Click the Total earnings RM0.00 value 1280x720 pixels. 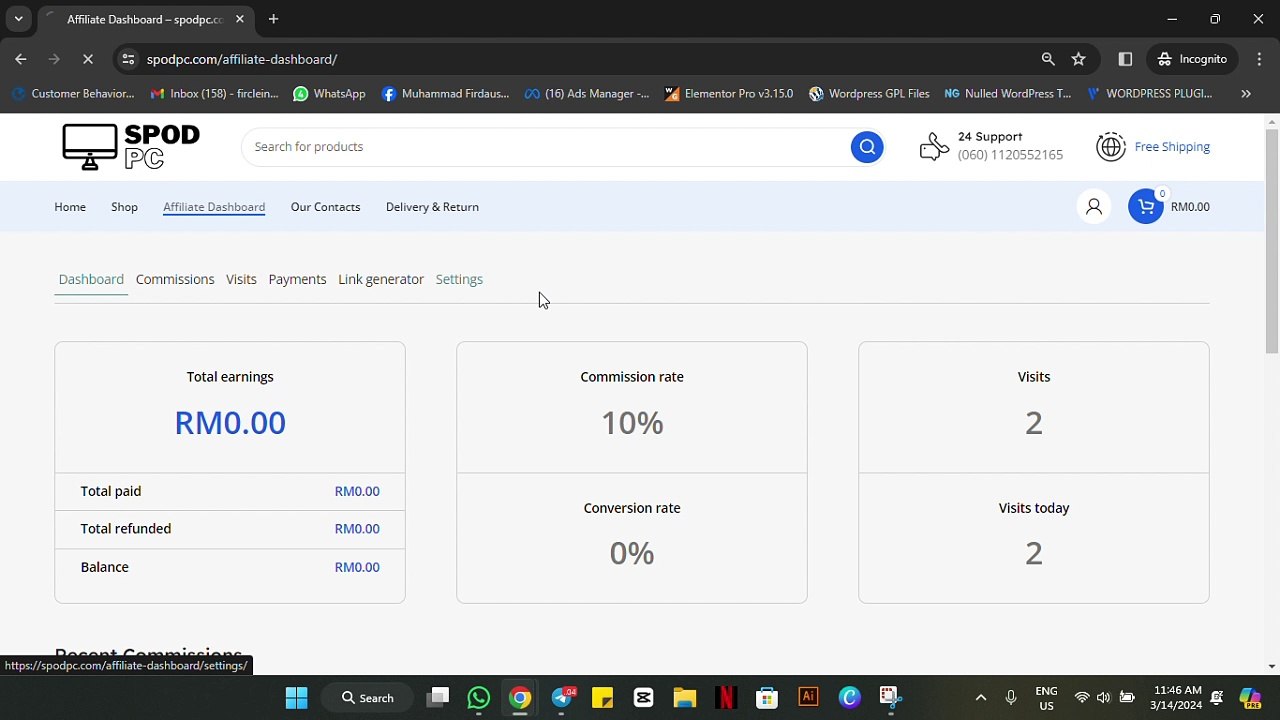(x=230, y=423)
